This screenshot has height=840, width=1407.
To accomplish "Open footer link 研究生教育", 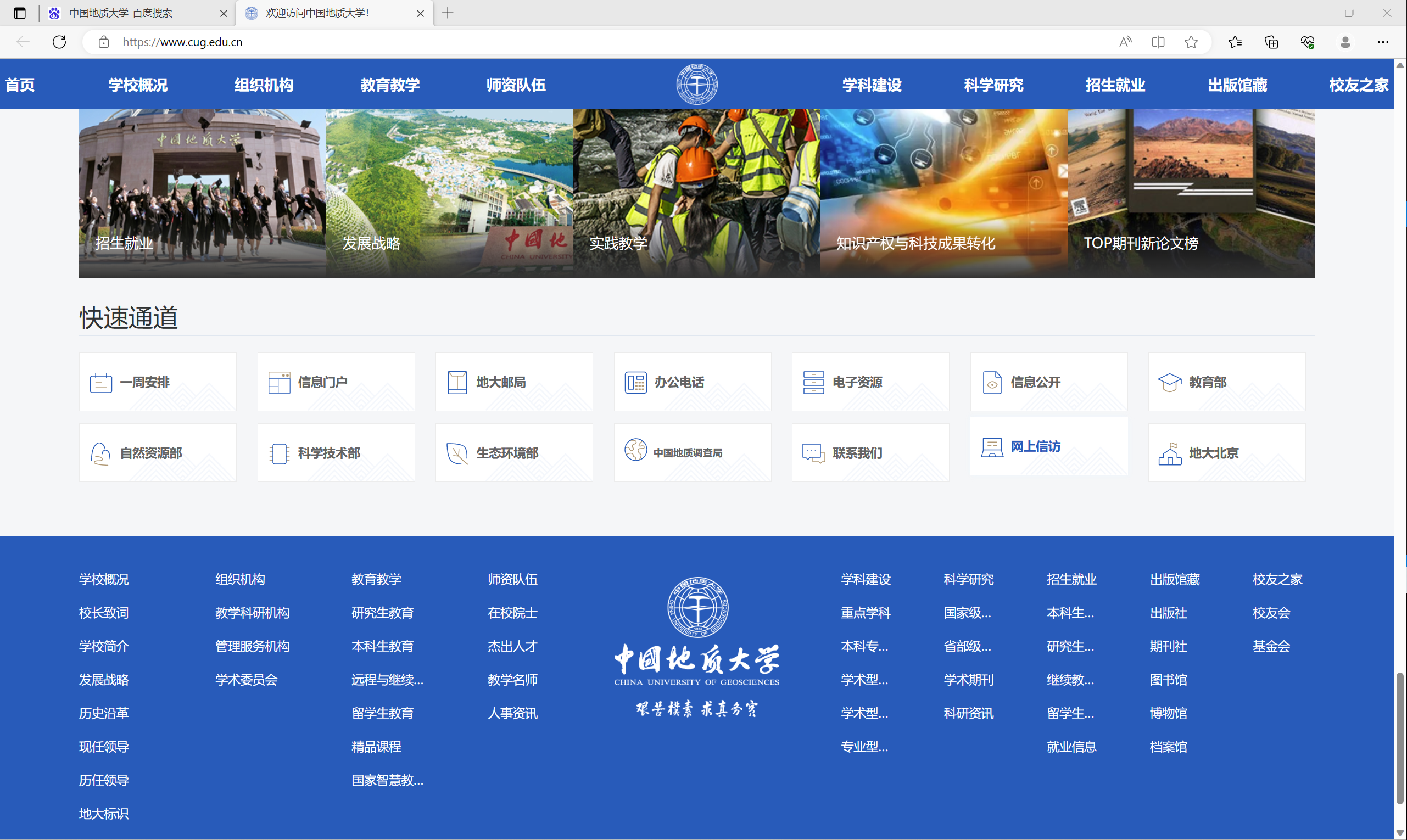I will point(383,613).
